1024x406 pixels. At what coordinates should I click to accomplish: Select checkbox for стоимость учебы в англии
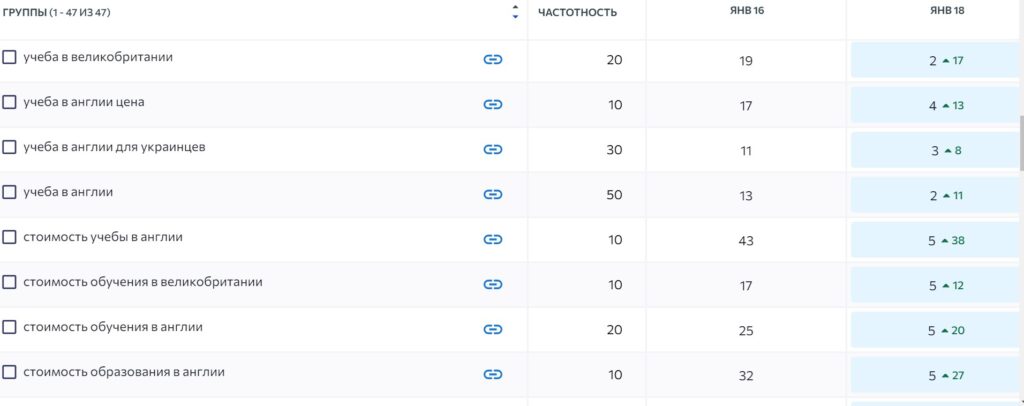click(9, 237)
